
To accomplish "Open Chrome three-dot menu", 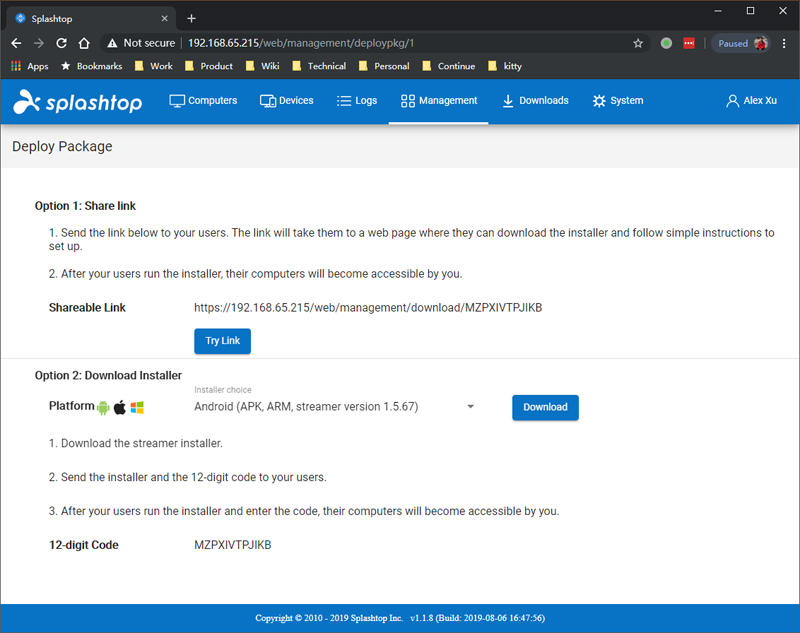I will coord(784,43).
